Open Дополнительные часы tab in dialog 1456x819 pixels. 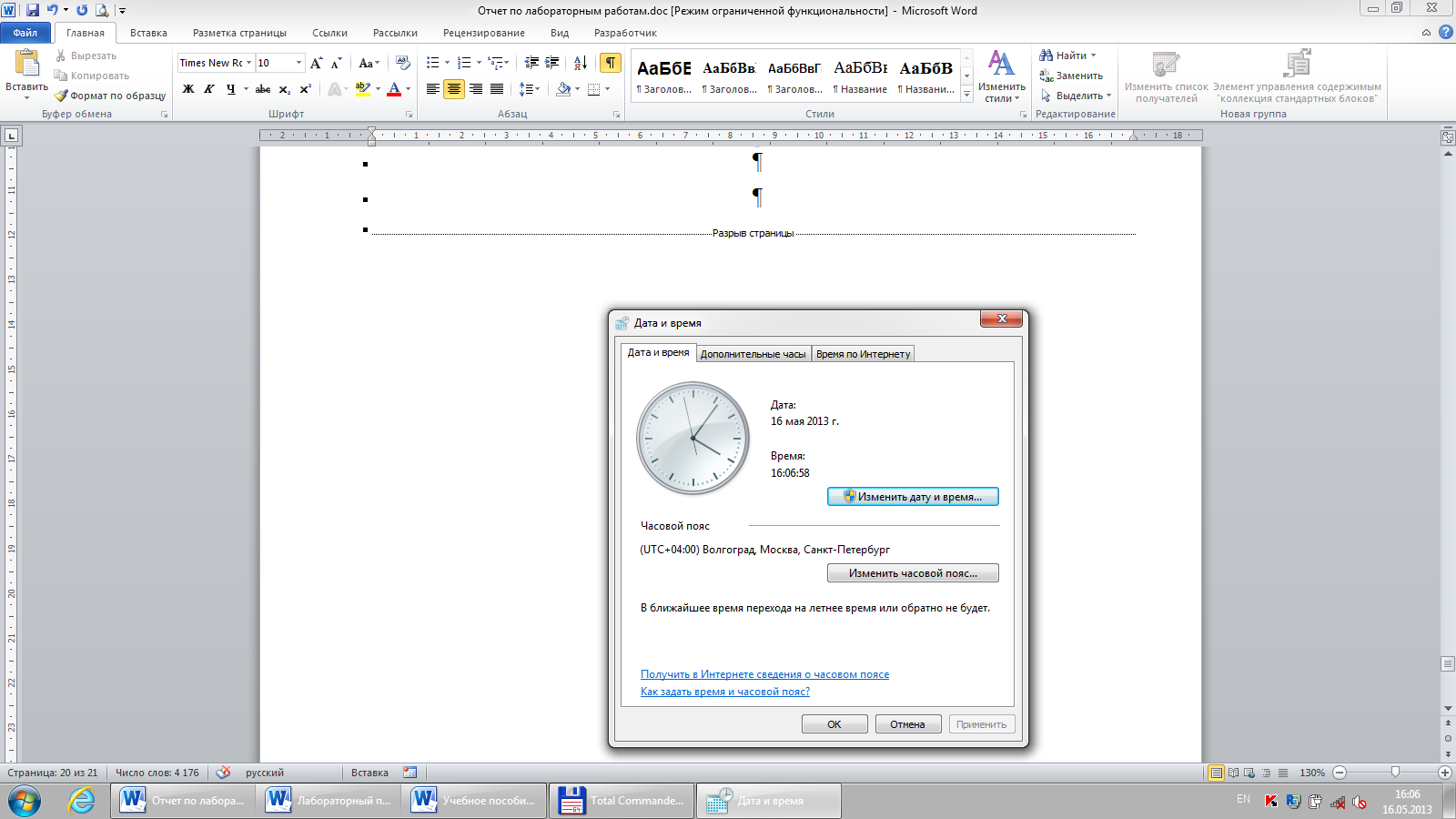click(x=753, y=354)
